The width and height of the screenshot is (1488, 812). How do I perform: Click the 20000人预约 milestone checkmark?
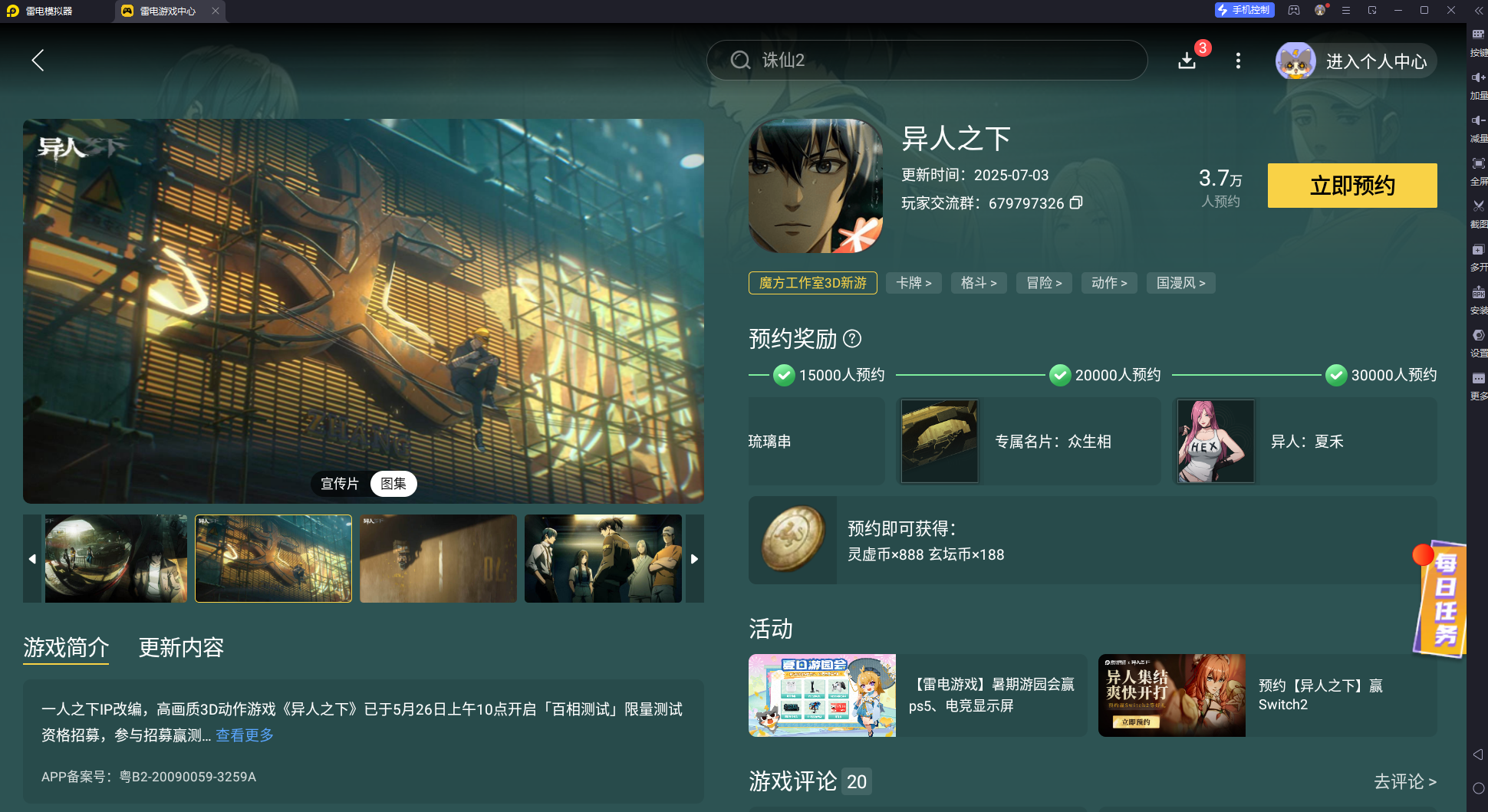pyautogui.click(x=1060, y=375)
